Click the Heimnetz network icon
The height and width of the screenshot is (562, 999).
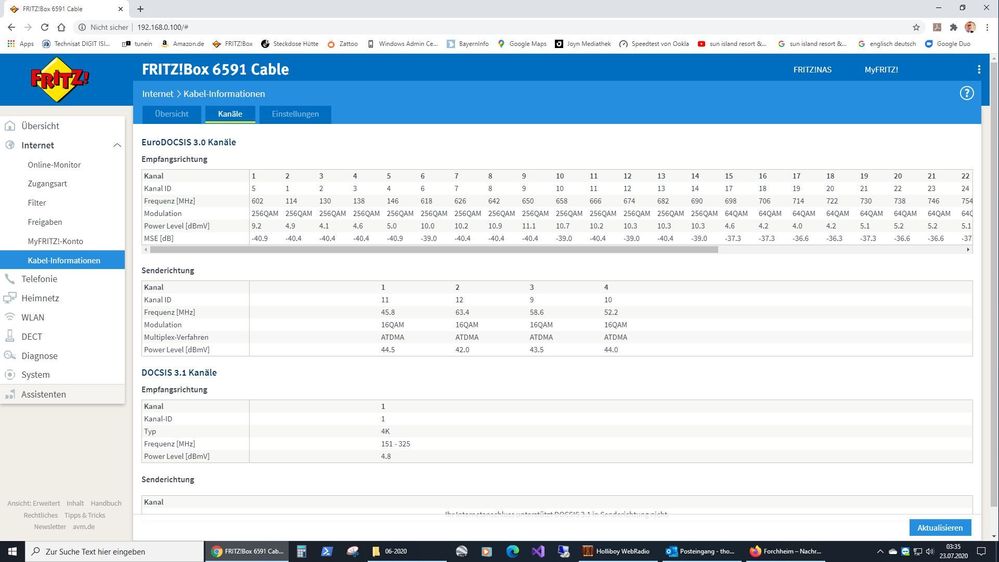[10, 298]
